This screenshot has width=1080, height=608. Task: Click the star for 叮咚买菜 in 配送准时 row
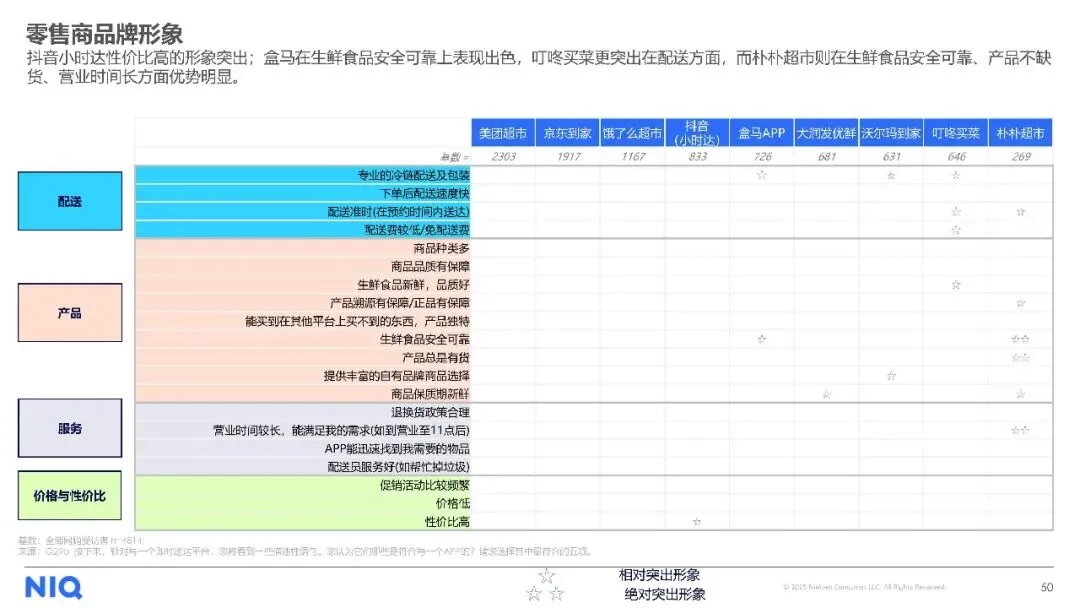955,211
